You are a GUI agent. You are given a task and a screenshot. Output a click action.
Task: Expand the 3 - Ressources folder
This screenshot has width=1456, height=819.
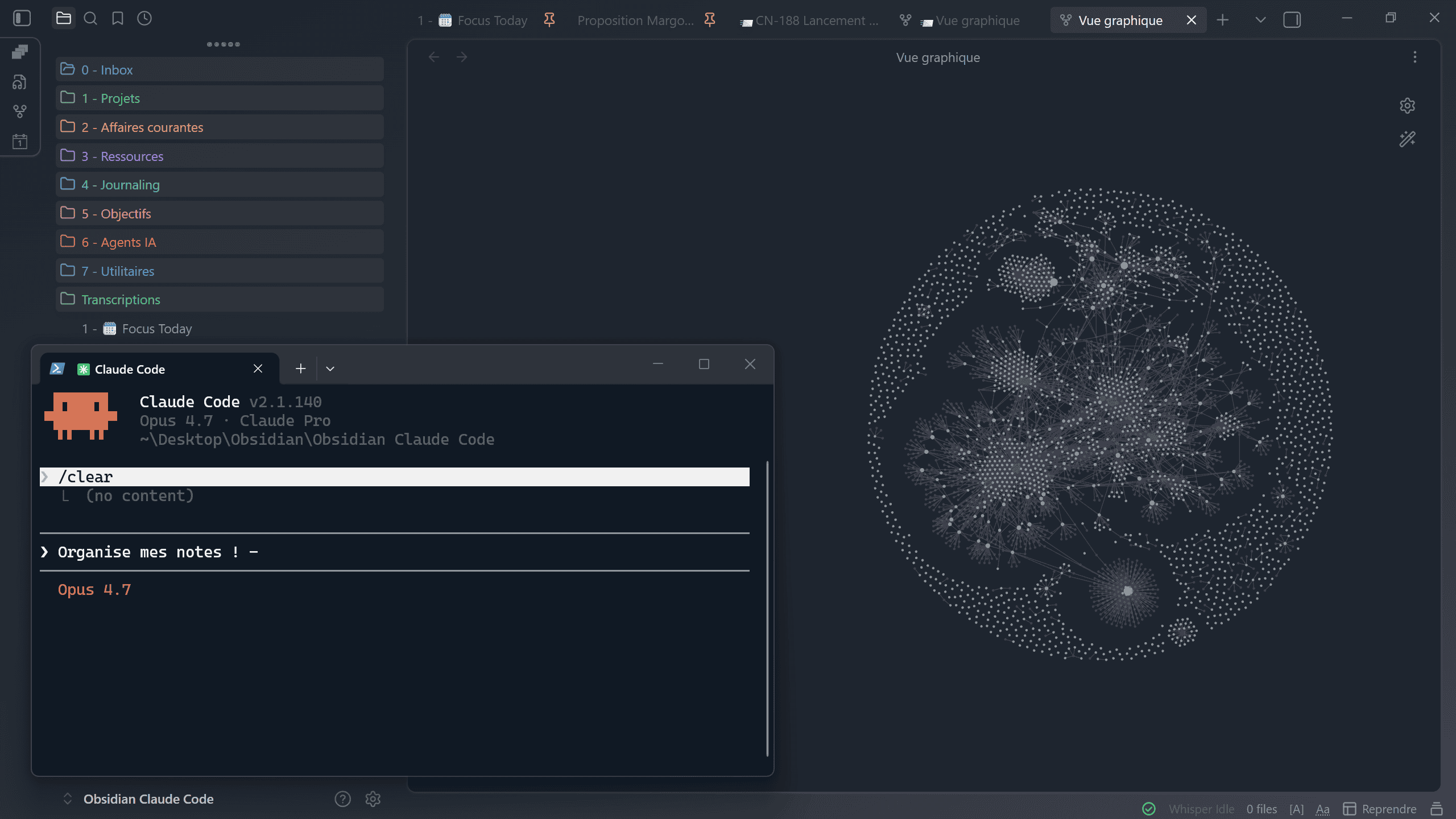tap(220, 156)
